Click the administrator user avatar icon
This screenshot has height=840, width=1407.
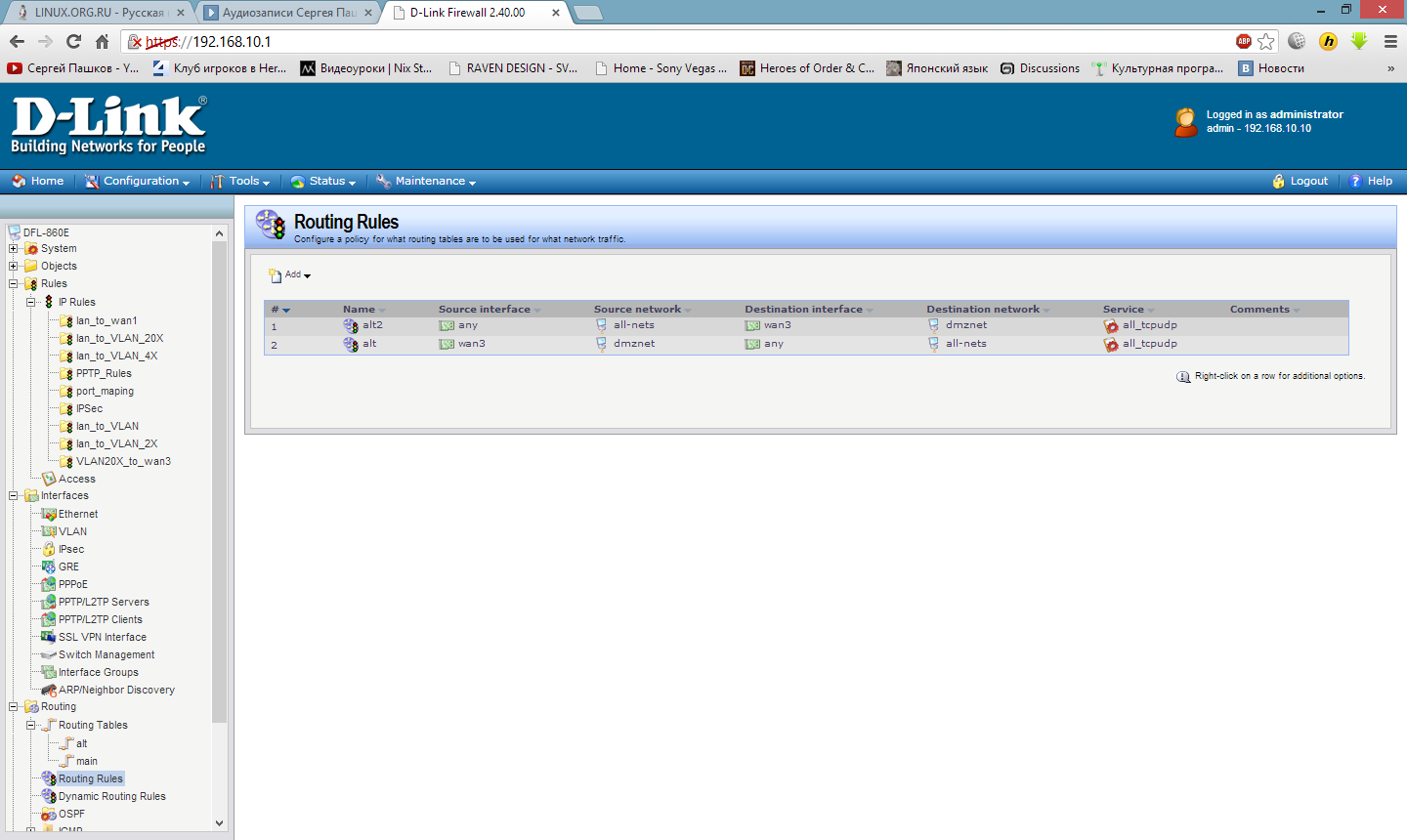1186,122
